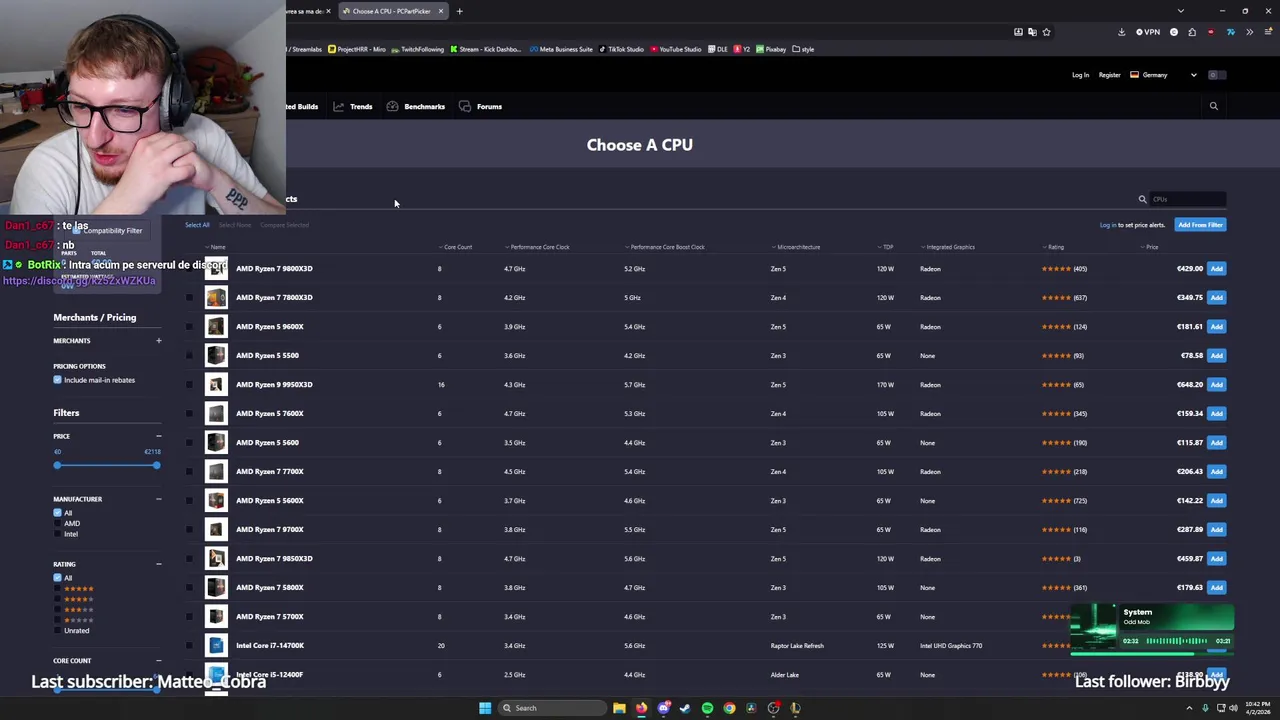The height and width of the screenshot is (720, 1280).
Task: Open the Meta Business Suite bookmark
Action: tap(561, 49)
